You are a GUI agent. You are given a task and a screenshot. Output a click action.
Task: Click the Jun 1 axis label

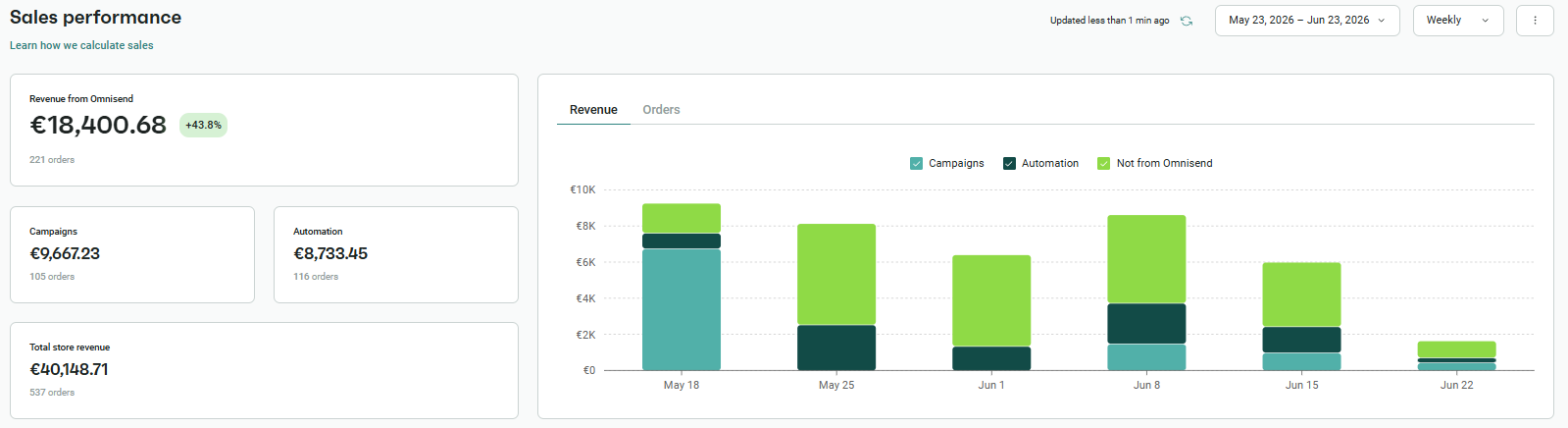[x=991, y=385]
